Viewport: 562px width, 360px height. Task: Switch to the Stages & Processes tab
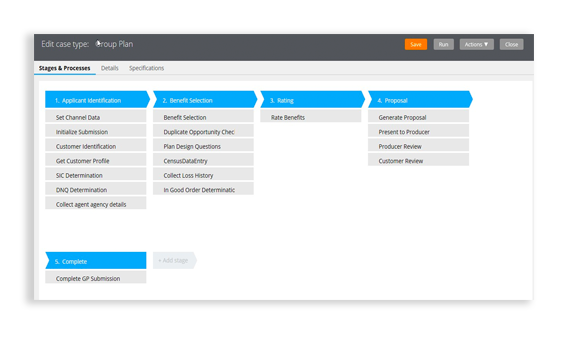click(65, 68)
